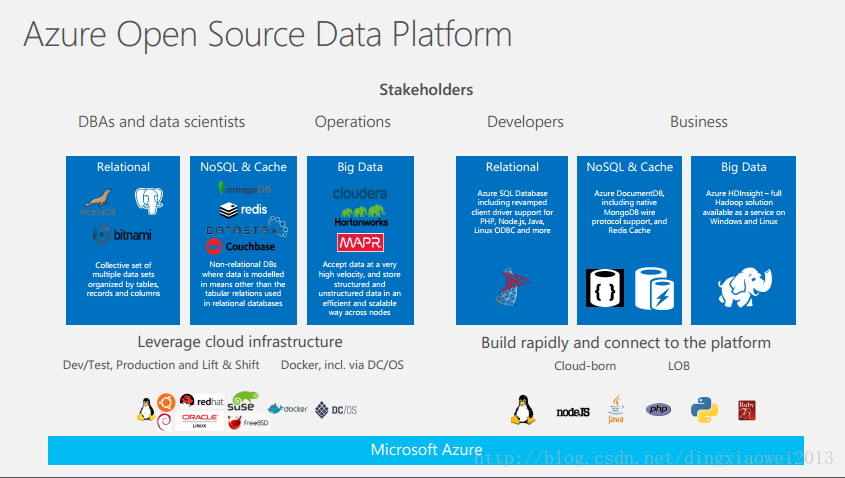Click 'NoSQL & Cache' heading above Azure DocumentDB text
Viewport: 845px width, 478px height.
pos(630,167)
